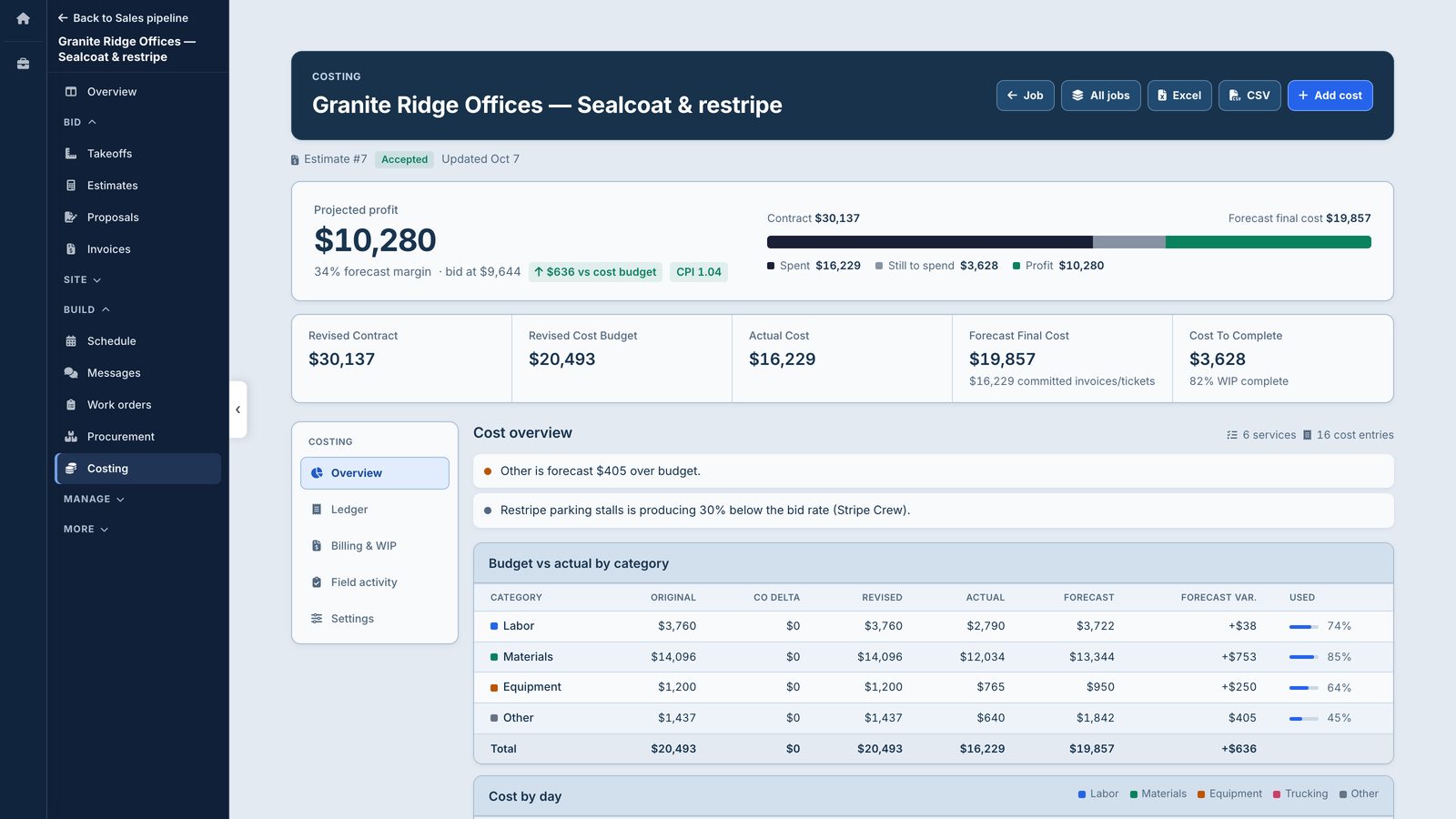Click the estimate document icon next to Estimate #7
Screen dimensions: 1456x819
[295, 160]
